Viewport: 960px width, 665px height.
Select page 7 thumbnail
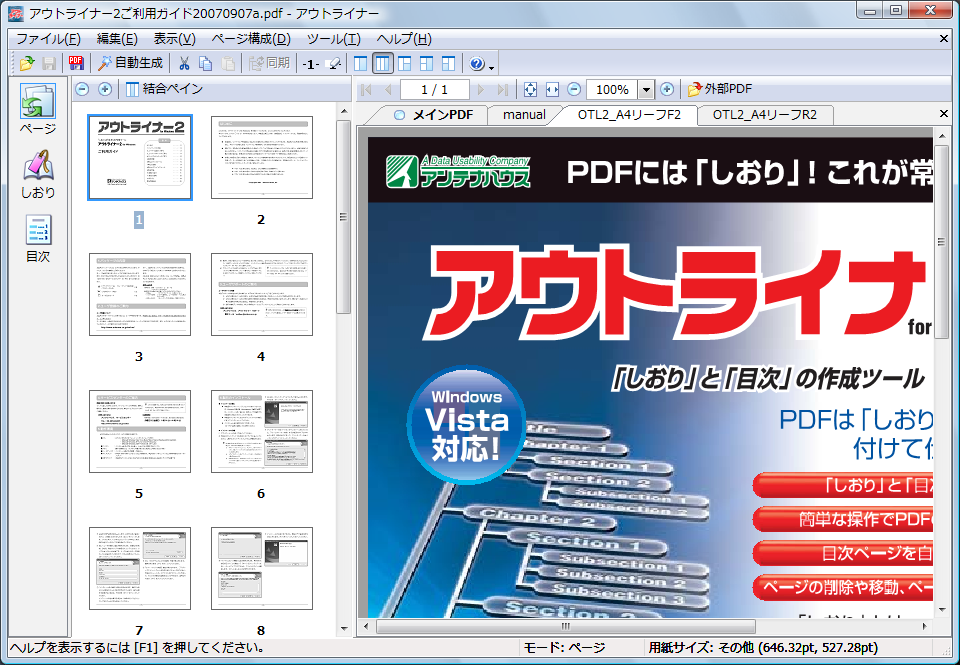(x=140, y=569)
